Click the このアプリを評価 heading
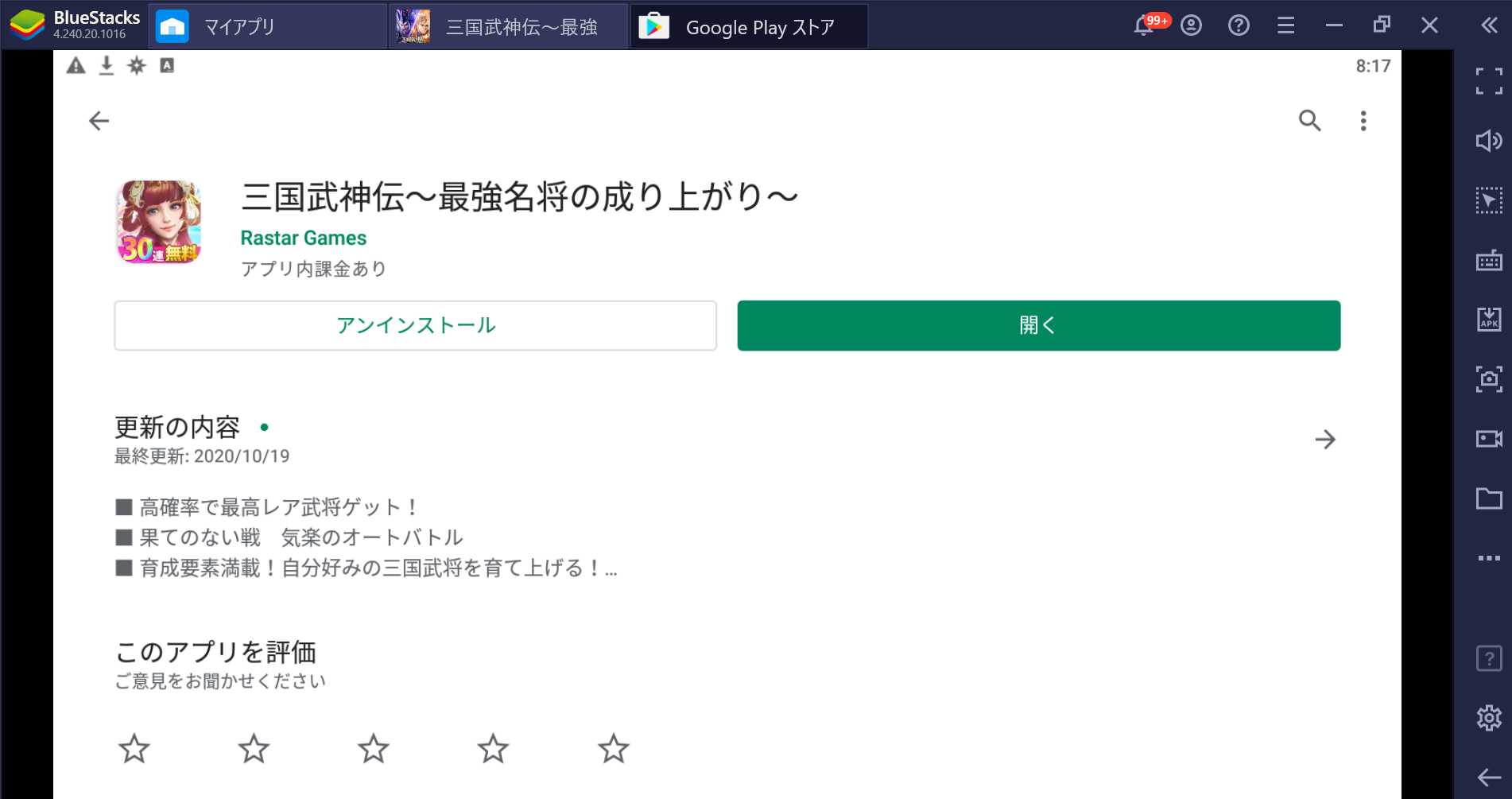 [215, 652]
